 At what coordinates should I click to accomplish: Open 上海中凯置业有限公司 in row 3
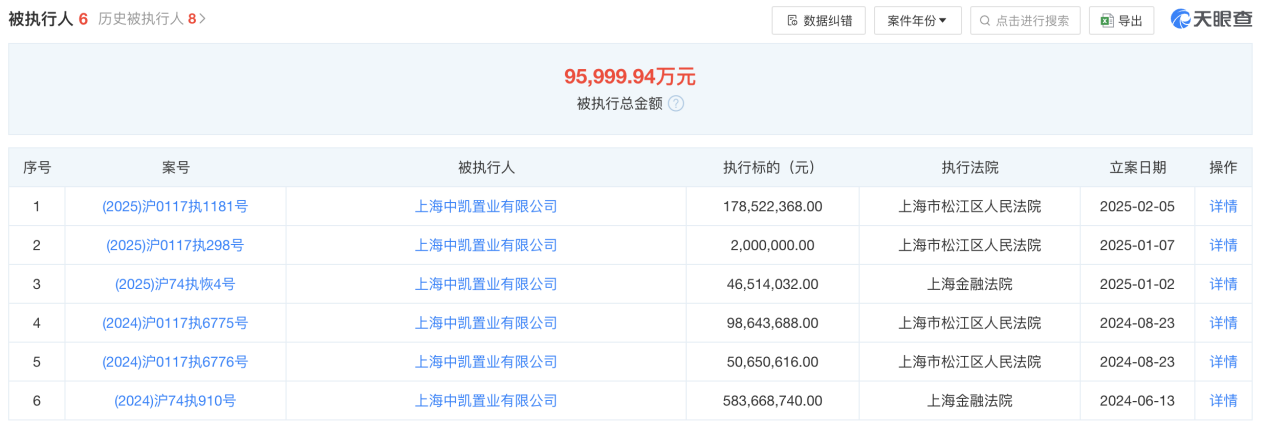tap(486, 284)
